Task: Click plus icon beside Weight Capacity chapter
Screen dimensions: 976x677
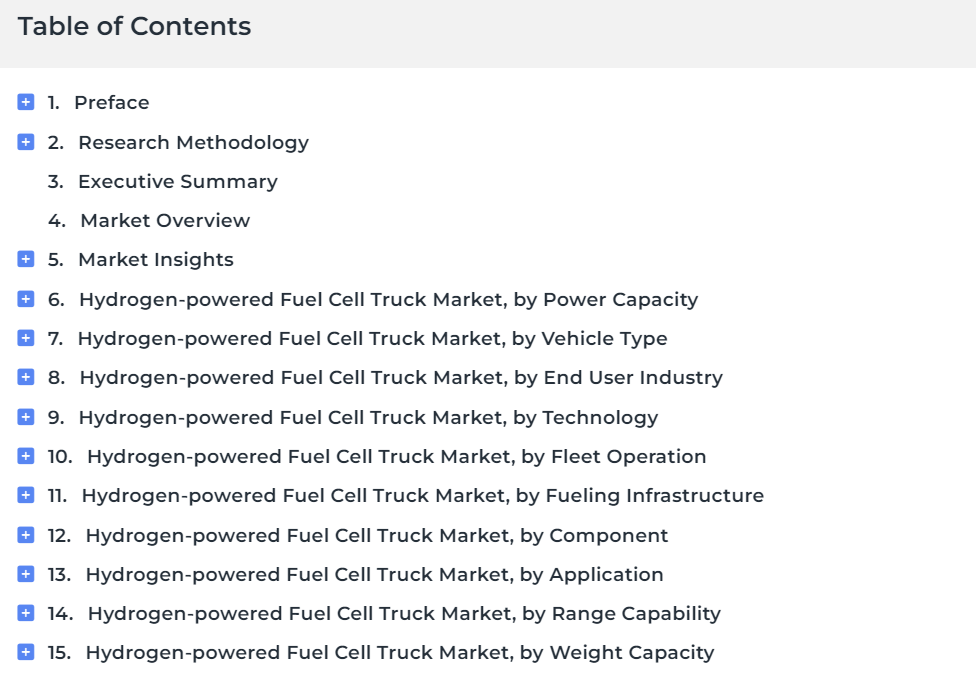Action: [26, 652]
